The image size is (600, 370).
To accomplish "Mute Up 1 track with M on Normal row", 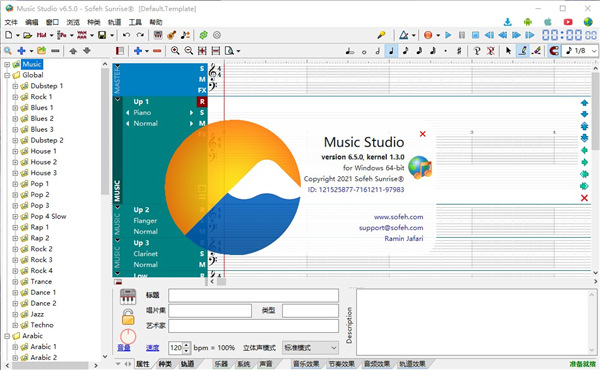I will point(202,123).
